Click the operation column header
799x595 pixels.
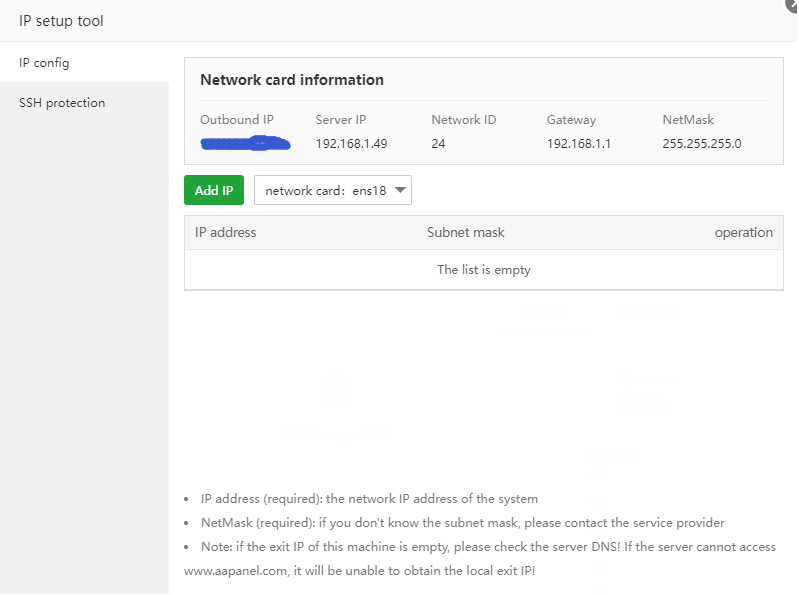tap(743, 233)
